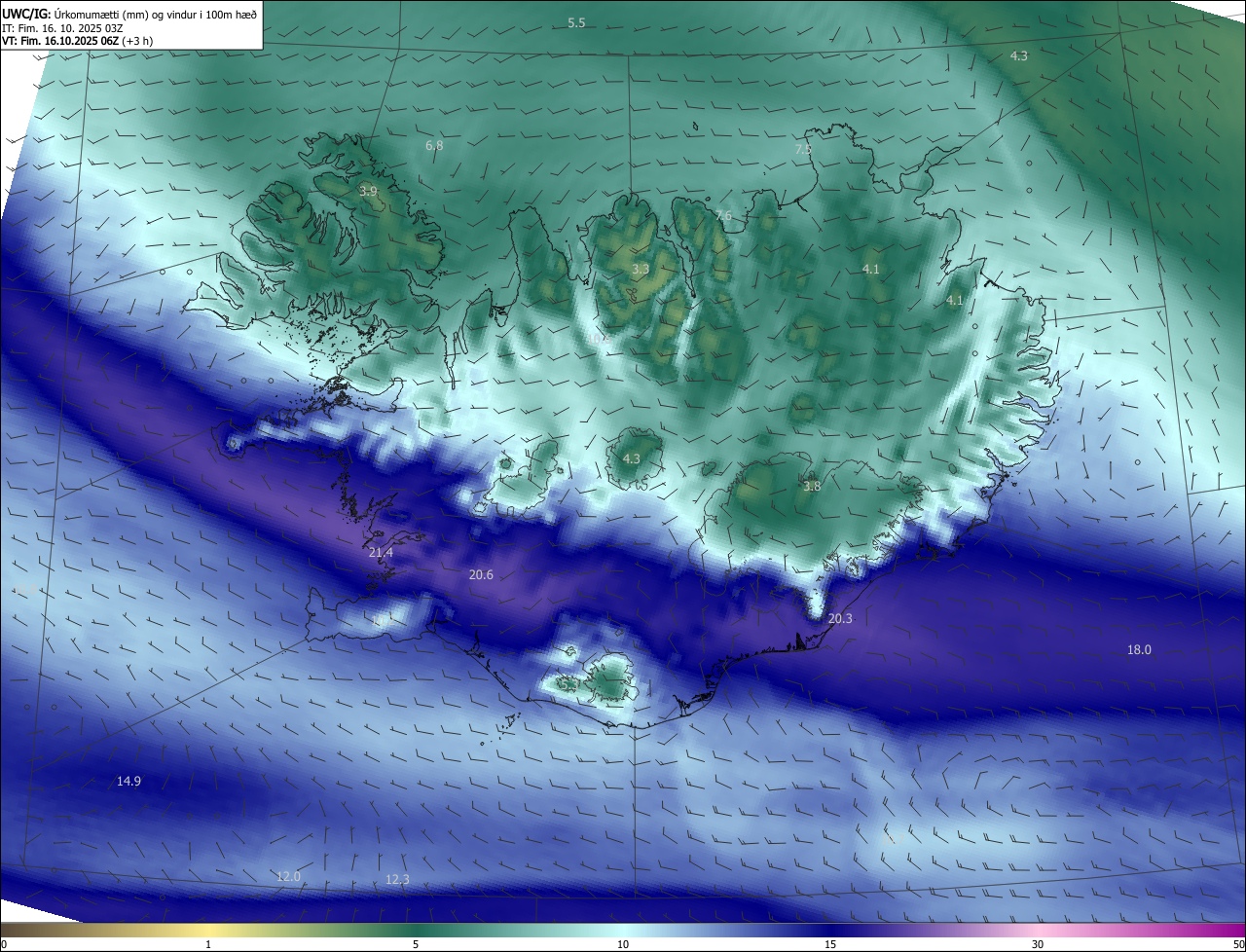Click the map value 20.6
The width and height of the screenshot is (1246, 952).
click(x=481, y=575)
